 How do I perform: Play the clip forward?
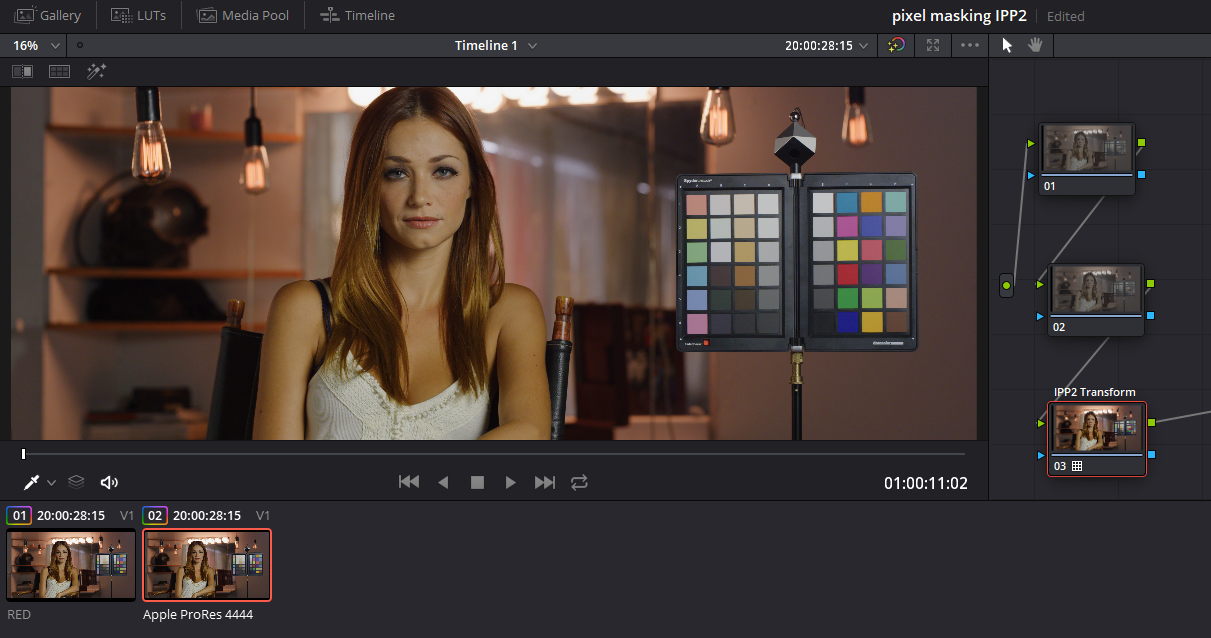coord(511,482)
